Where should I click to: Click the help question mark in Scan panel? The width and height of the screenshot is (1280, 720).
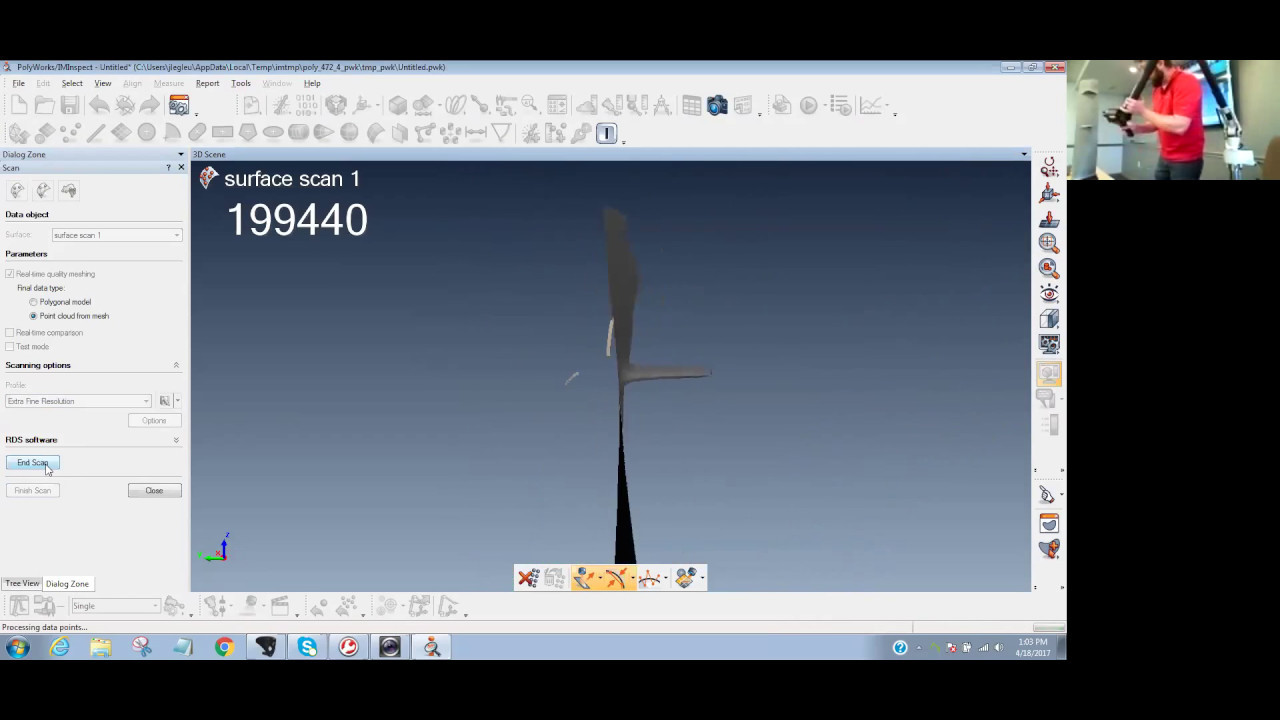click(168, 168)
